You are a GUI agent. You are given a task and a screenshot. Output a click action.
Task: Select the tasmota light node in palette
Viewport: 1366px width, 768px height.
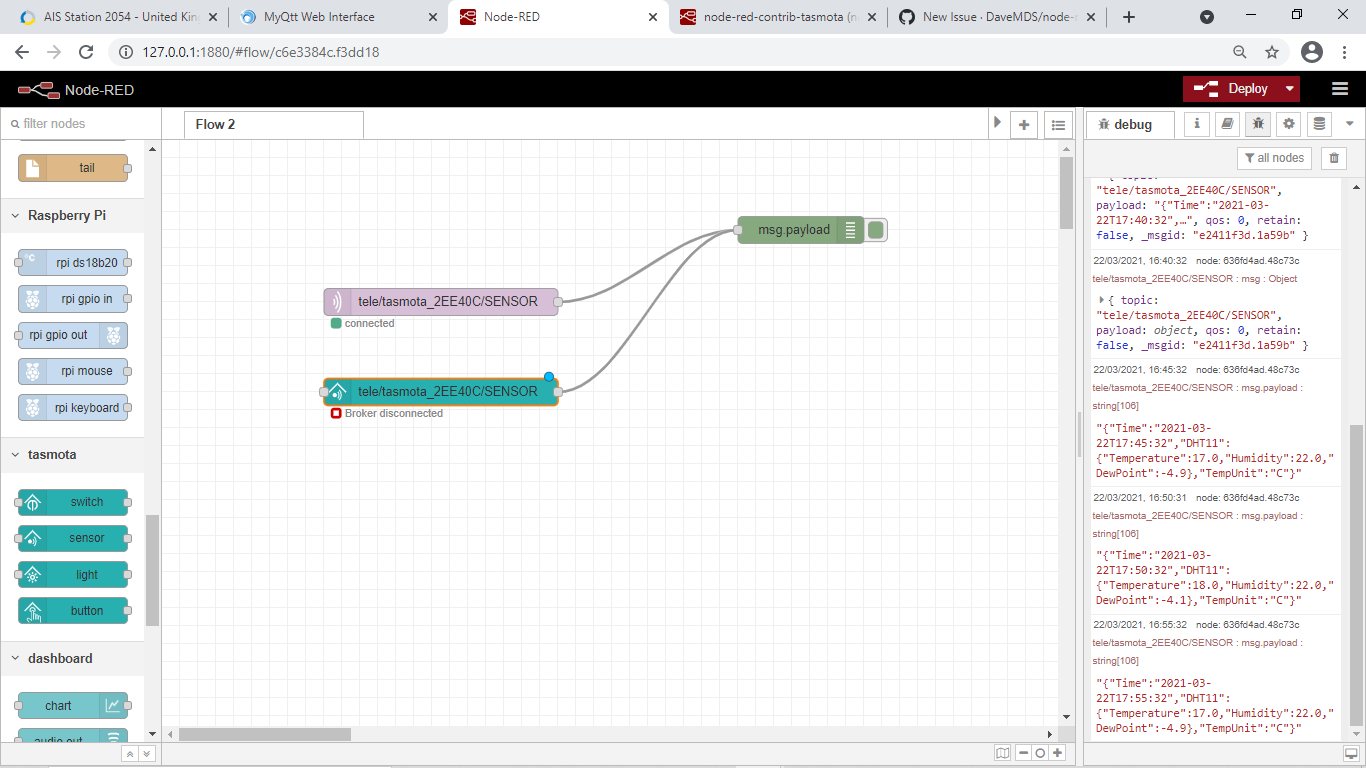72,574
